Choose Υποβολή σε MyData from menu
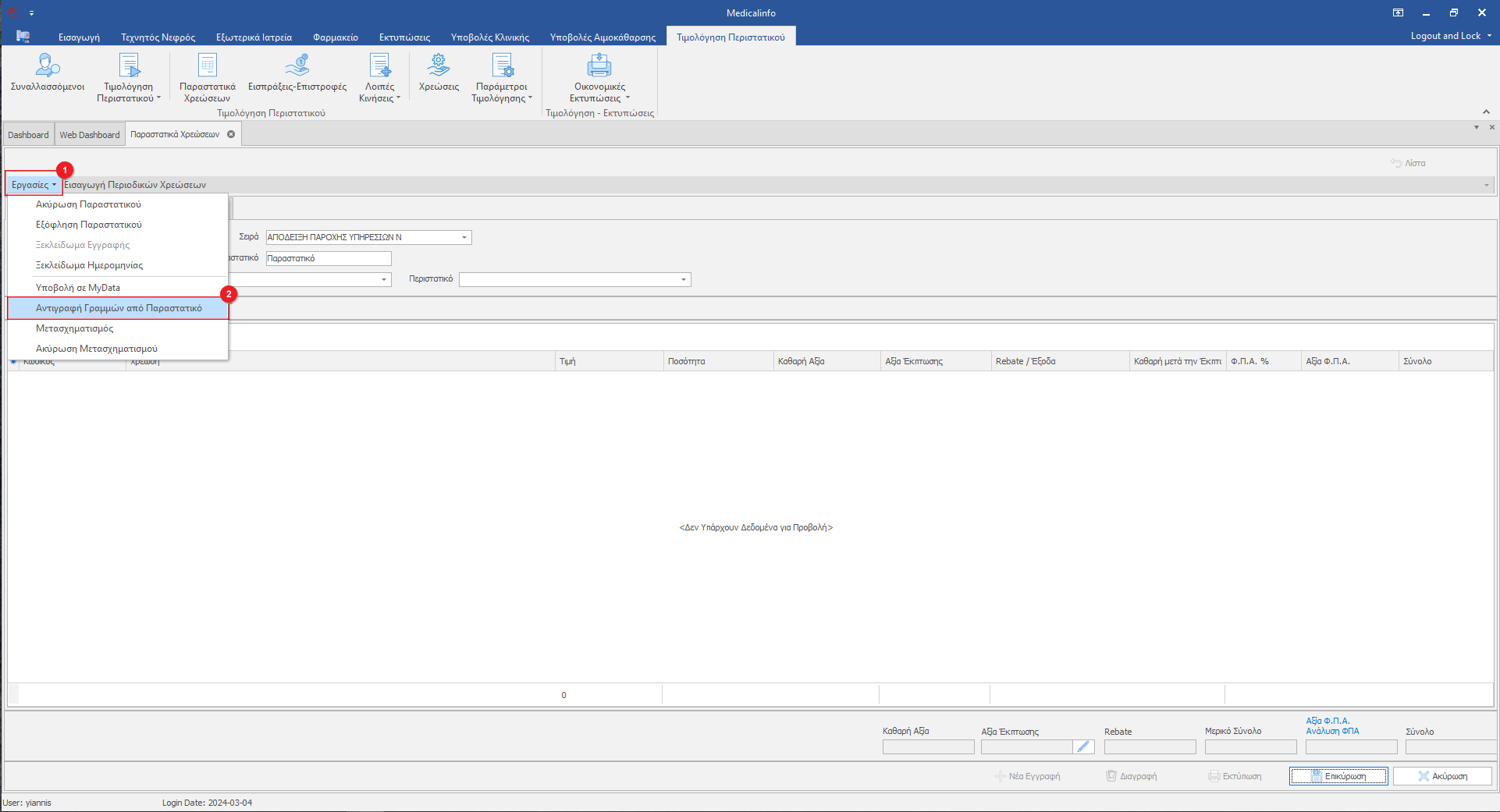The height and width of the screenshot is (812, 1500). pyautogui.click(x=78, y=288)
